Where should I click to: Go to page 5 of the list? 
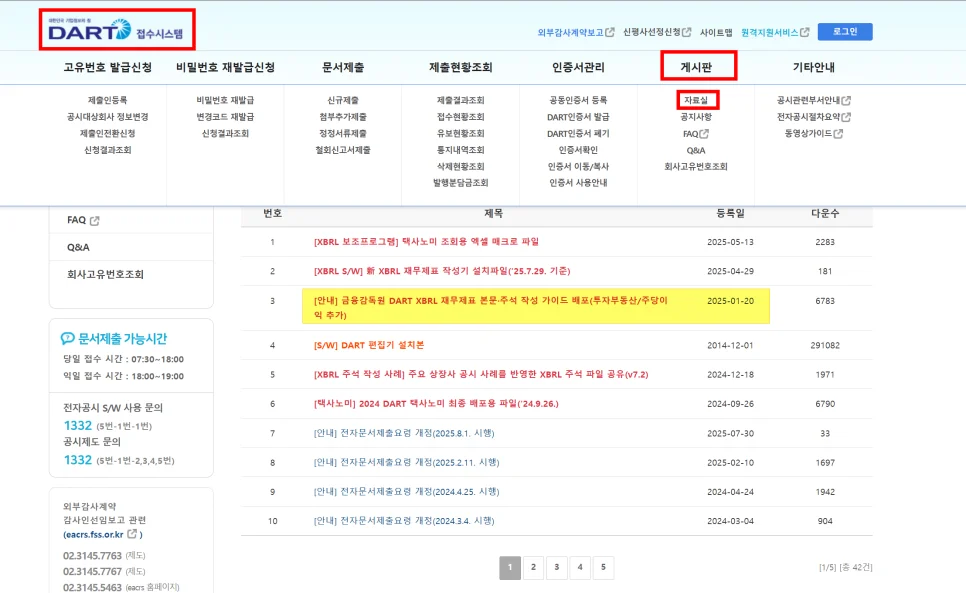tap(603, 568)
